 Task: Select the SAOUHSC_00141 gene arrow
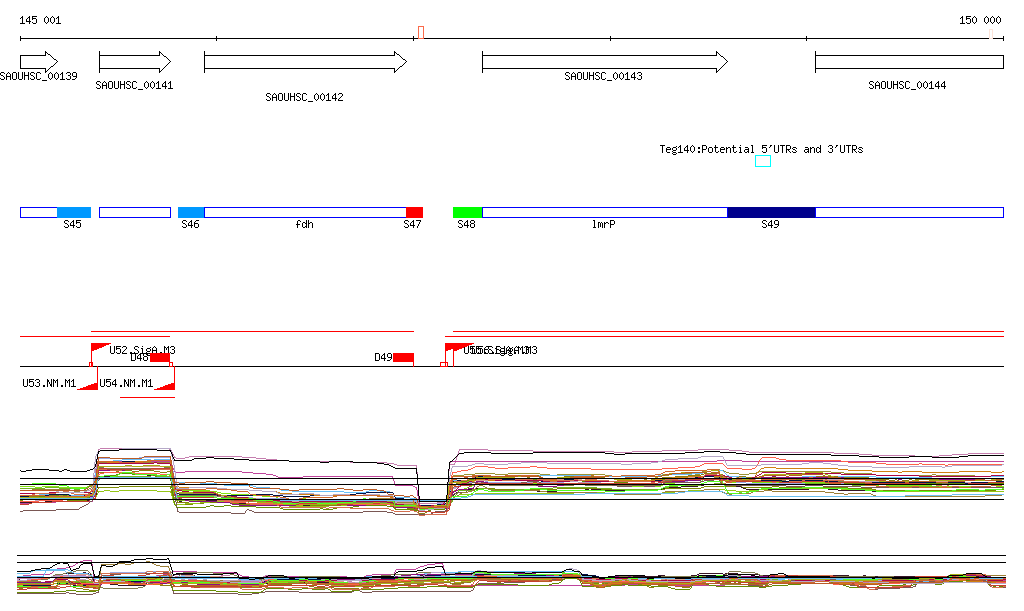[x=135, y=62]
